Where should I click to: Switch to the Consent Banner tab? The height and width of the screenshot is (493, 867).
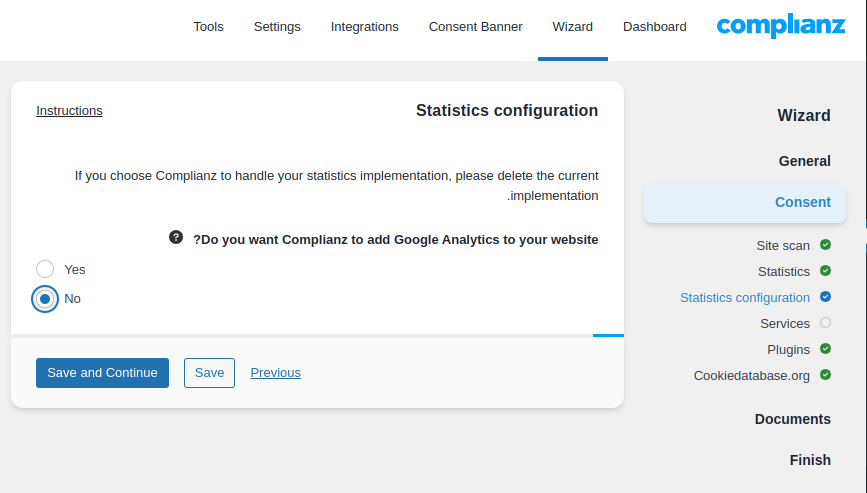(x=475, y=27)
